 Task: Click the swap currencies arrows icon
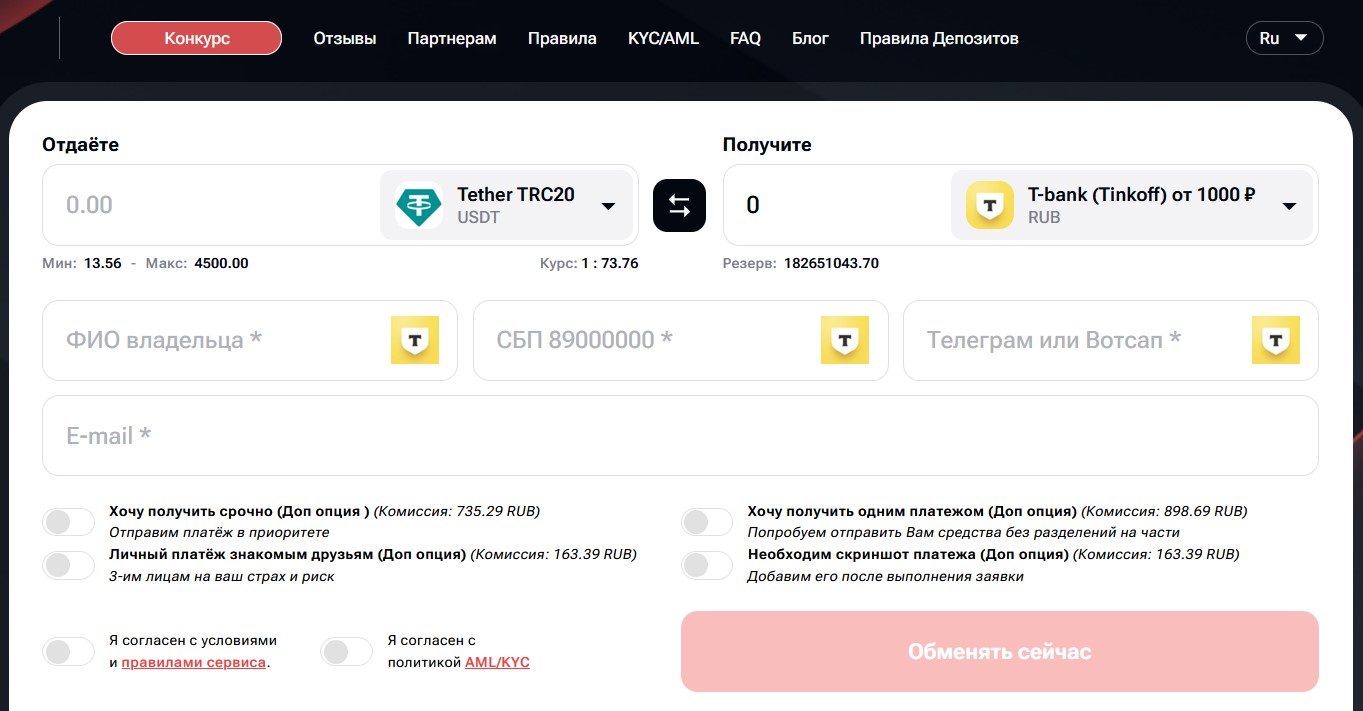pyautogui.click(x=679, y=205)
